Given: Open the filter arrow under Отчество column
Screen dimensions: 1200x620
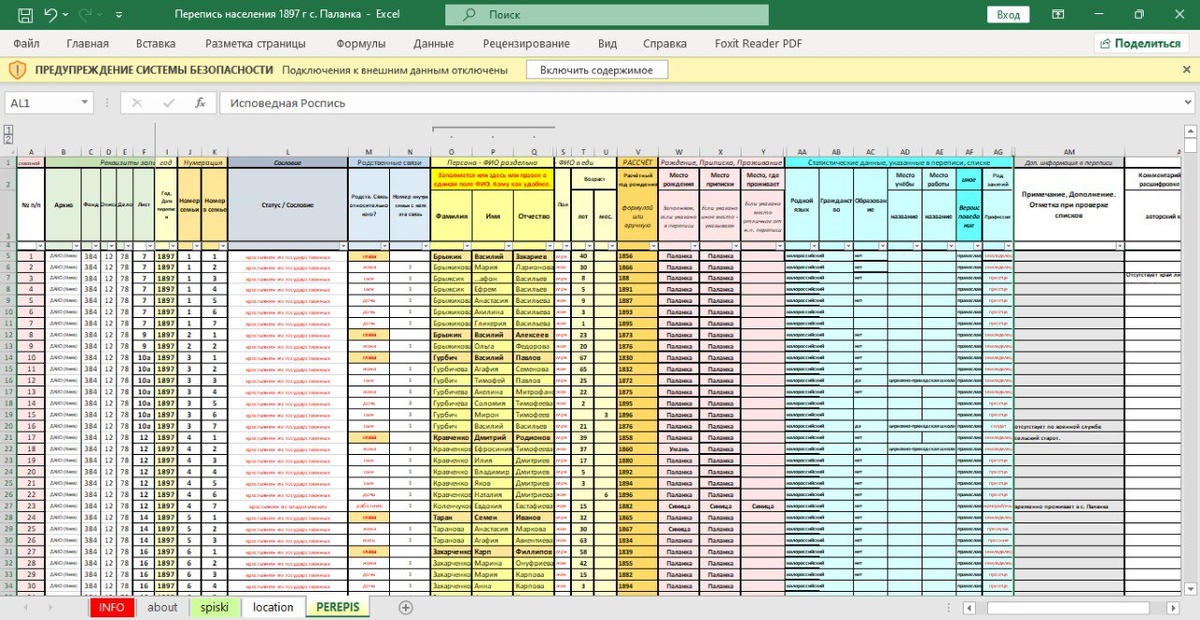Looking at the screenshot, I should pos(549,245).
